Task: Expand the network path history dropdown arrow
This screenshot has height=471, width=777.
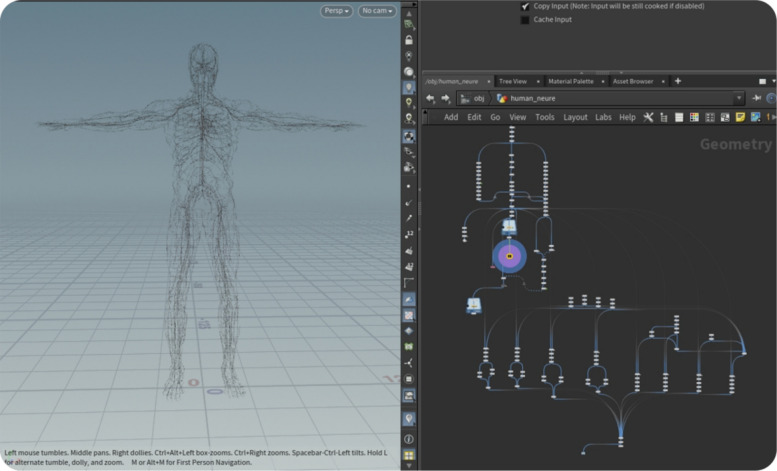Action: coord(739,98)
